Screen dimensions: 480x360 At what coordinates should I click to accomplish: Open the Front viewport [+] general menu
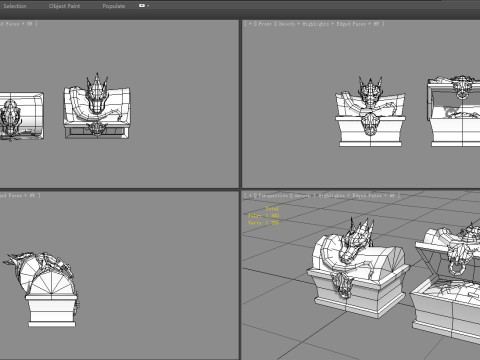[250, 24]
